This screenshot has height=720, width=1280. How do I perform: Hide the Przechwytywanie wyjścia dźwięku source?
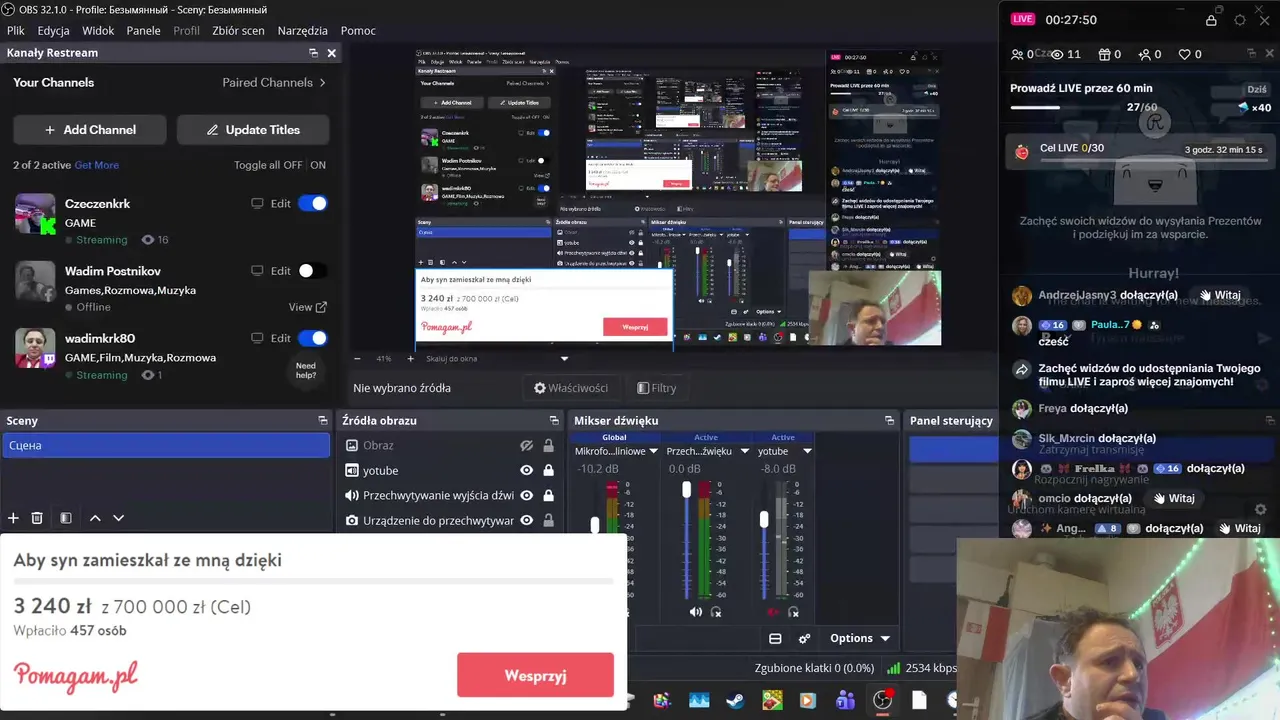point(526,495)
